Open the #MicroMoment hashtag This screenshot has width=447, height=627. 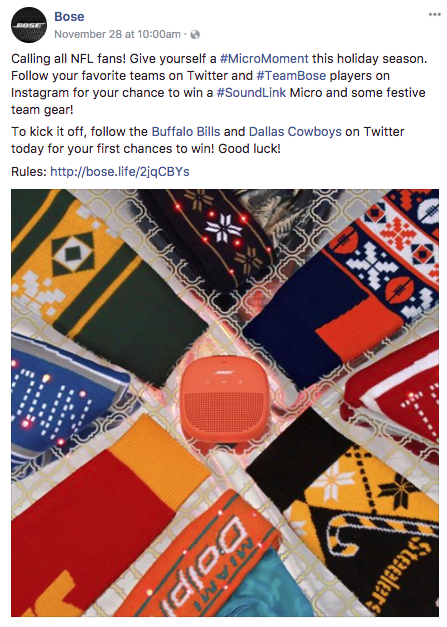point(264,59)
